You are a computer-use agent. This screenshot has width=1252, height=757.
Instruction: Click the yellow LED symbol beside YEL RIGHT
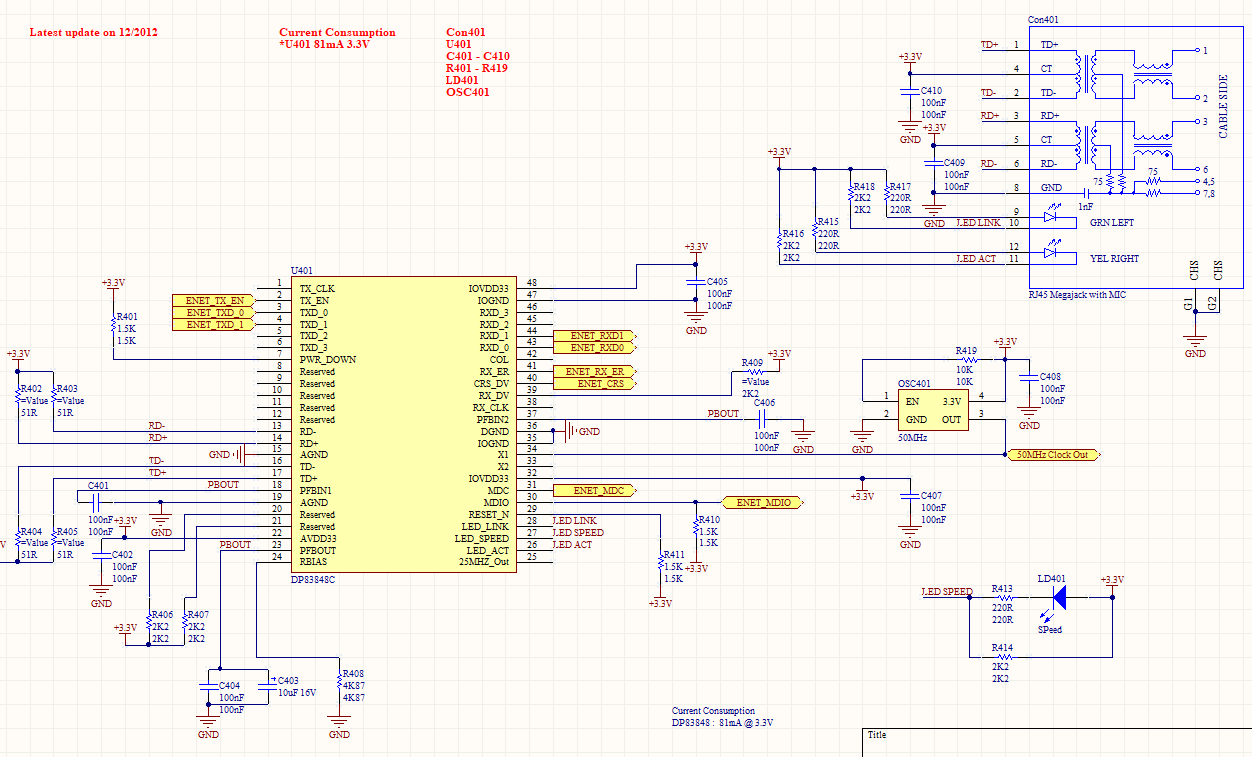coord(1051,253)
